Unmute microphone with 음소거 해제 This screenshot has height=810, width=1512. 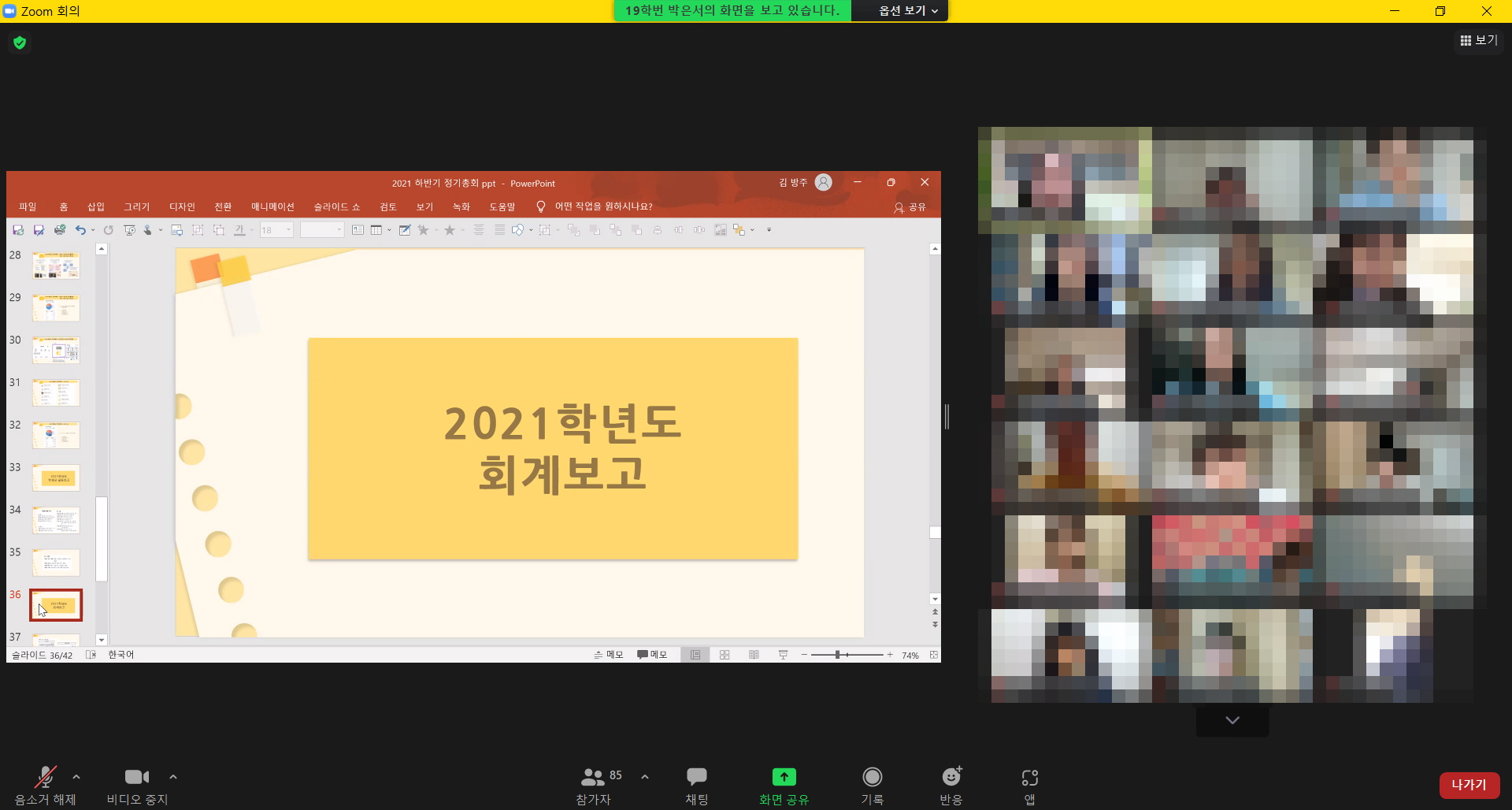[x=46, y=778]
